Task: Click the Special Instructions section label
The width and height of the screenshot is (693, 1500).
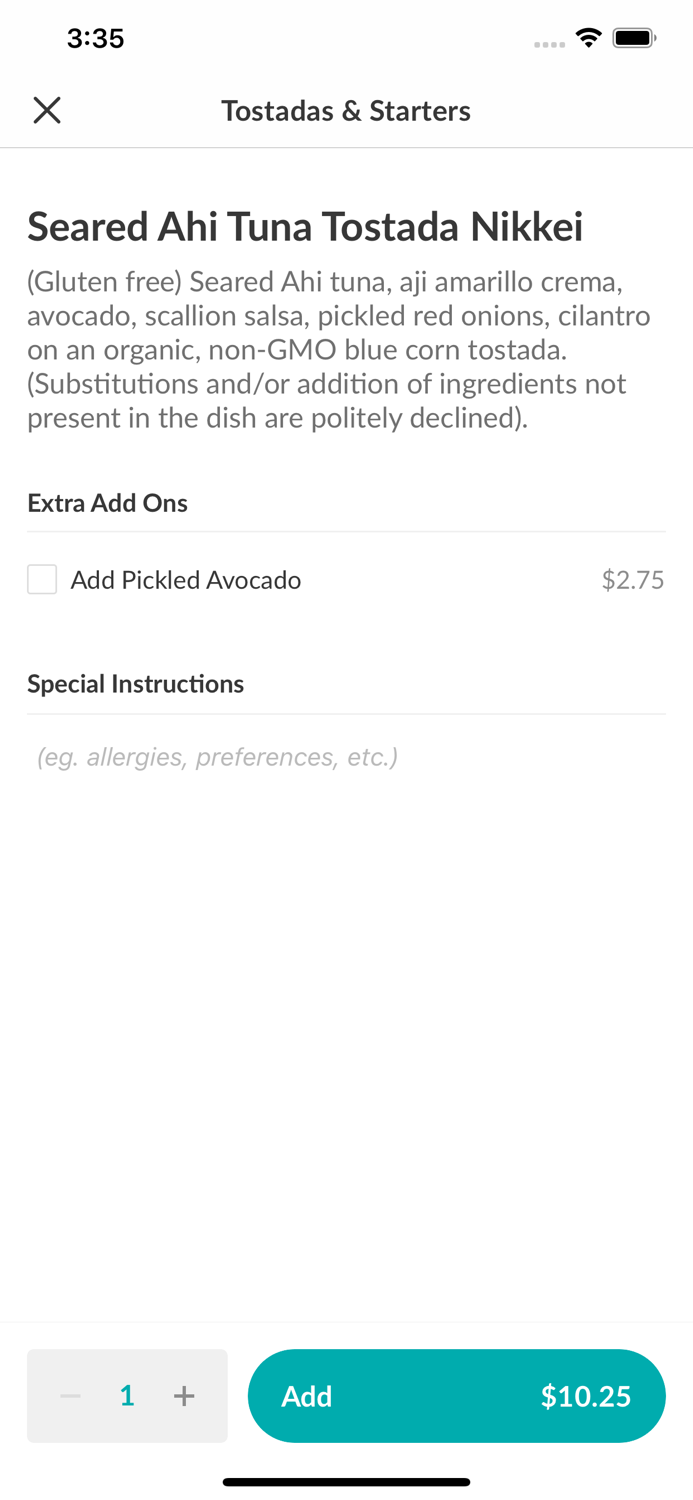Action: click(136, 684)
